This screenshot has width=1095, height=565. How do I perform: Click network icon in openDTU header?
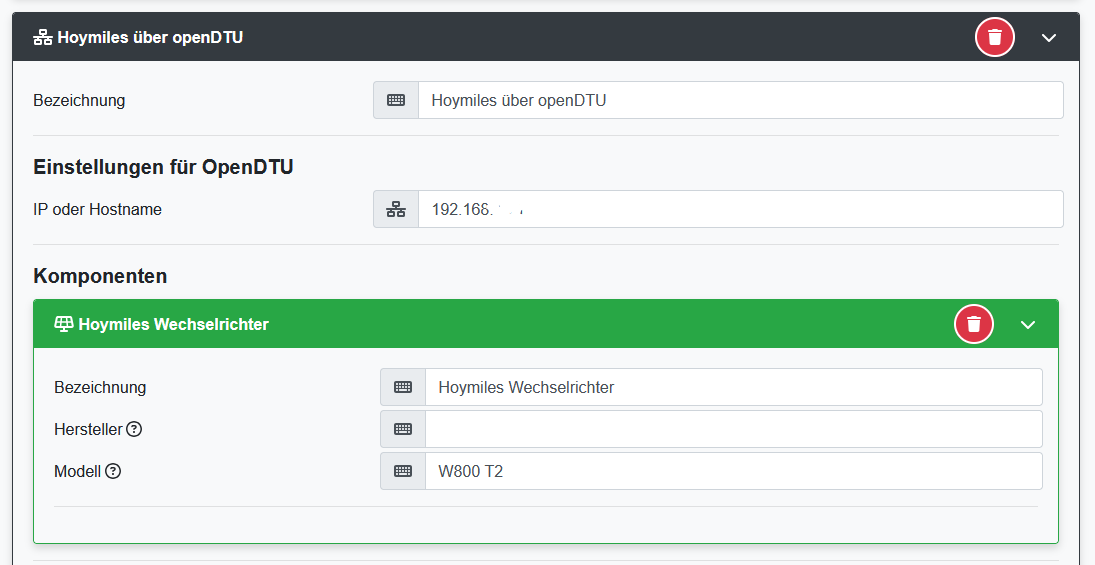pos(43,38)
